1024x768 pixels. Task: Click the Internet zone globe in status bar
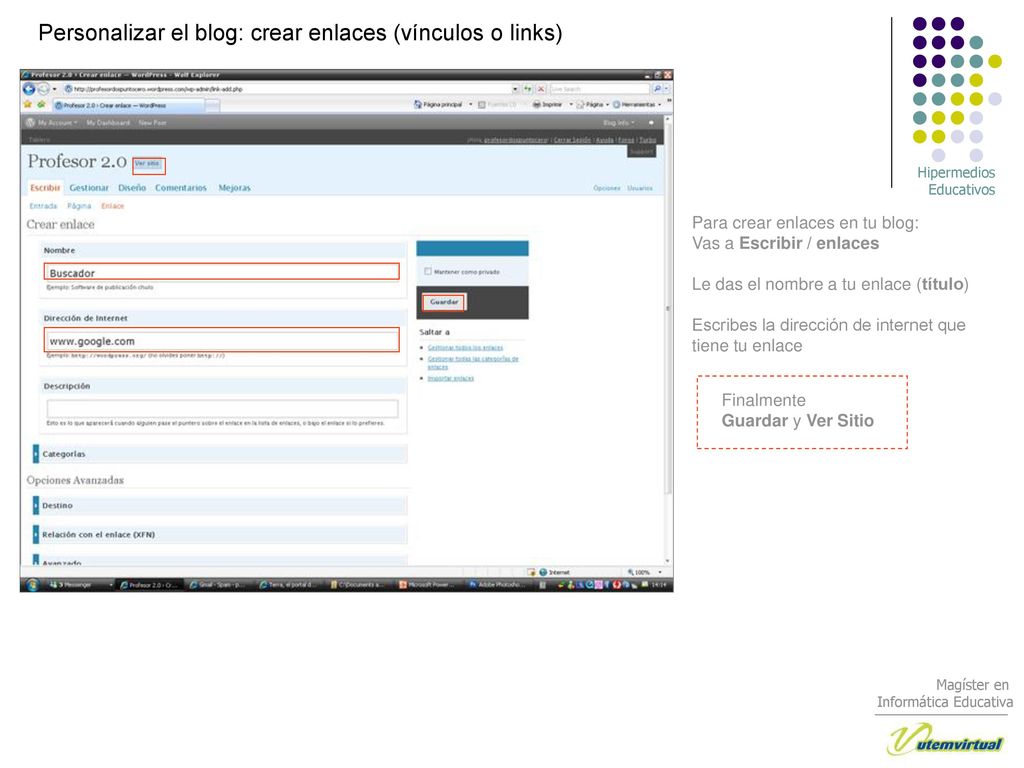click(x=543, y=572)
